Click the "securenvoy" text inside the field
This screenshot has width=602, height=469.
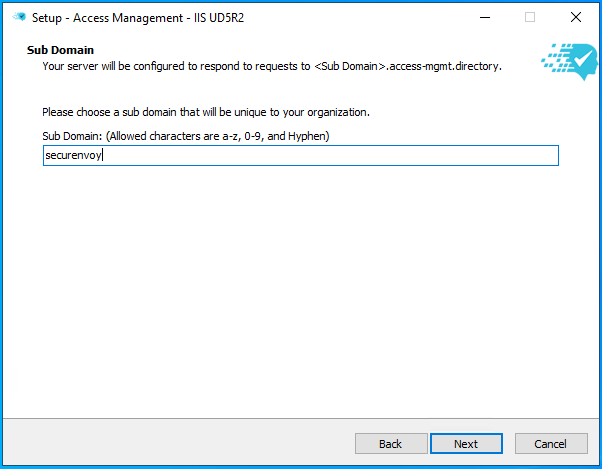(74, 155)
